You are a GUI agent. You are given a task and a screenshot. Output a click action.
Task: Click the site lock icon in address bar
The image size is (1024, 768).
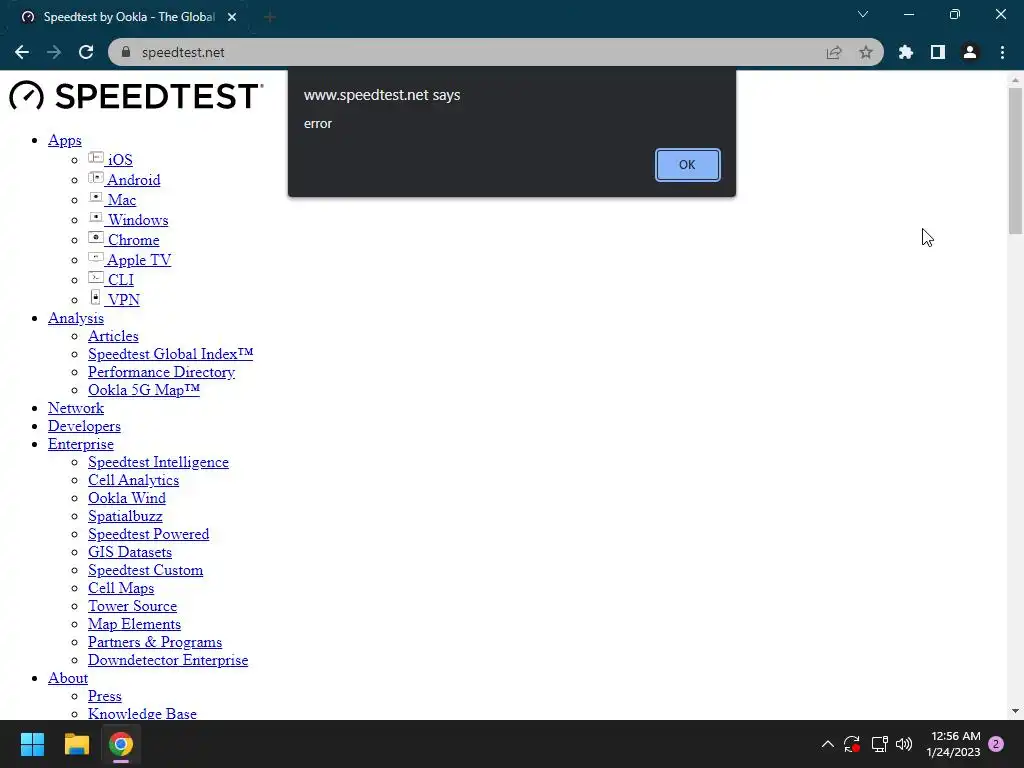(126, 52)
